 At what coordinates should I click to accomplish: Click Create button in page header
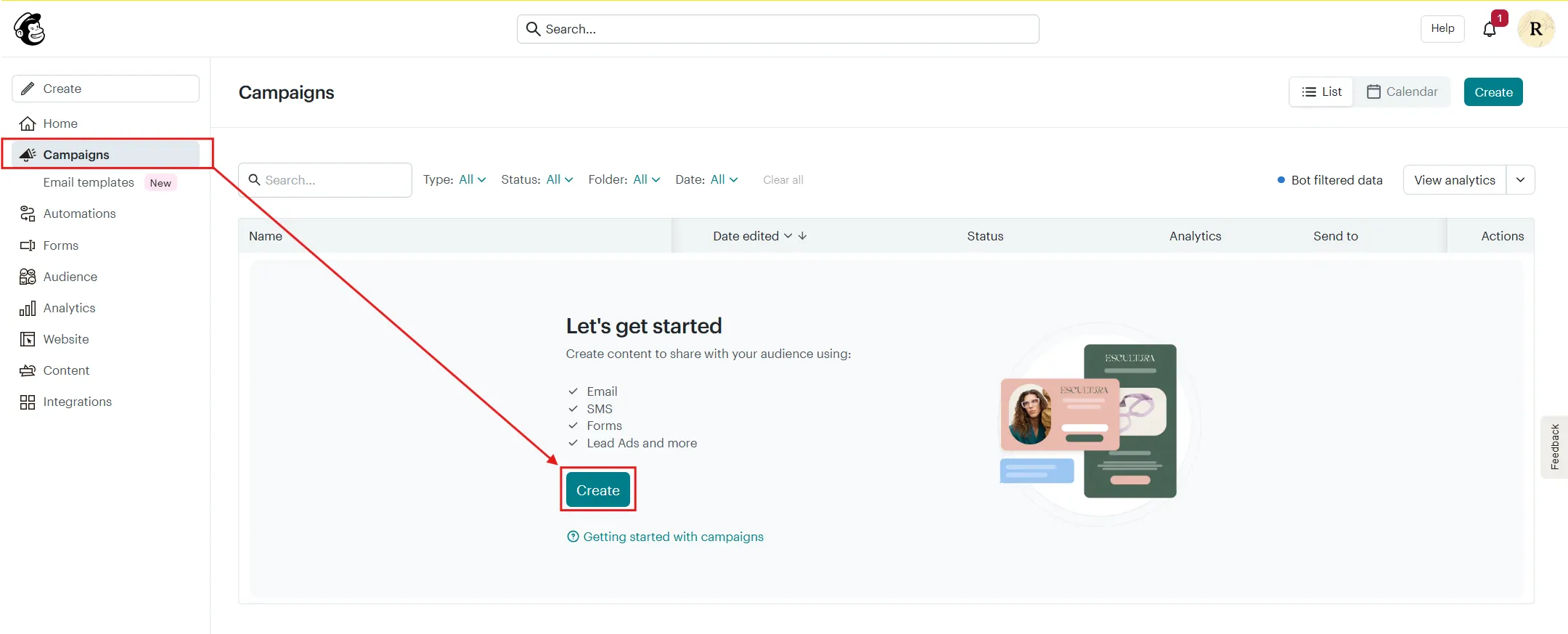pos(1493,92)
